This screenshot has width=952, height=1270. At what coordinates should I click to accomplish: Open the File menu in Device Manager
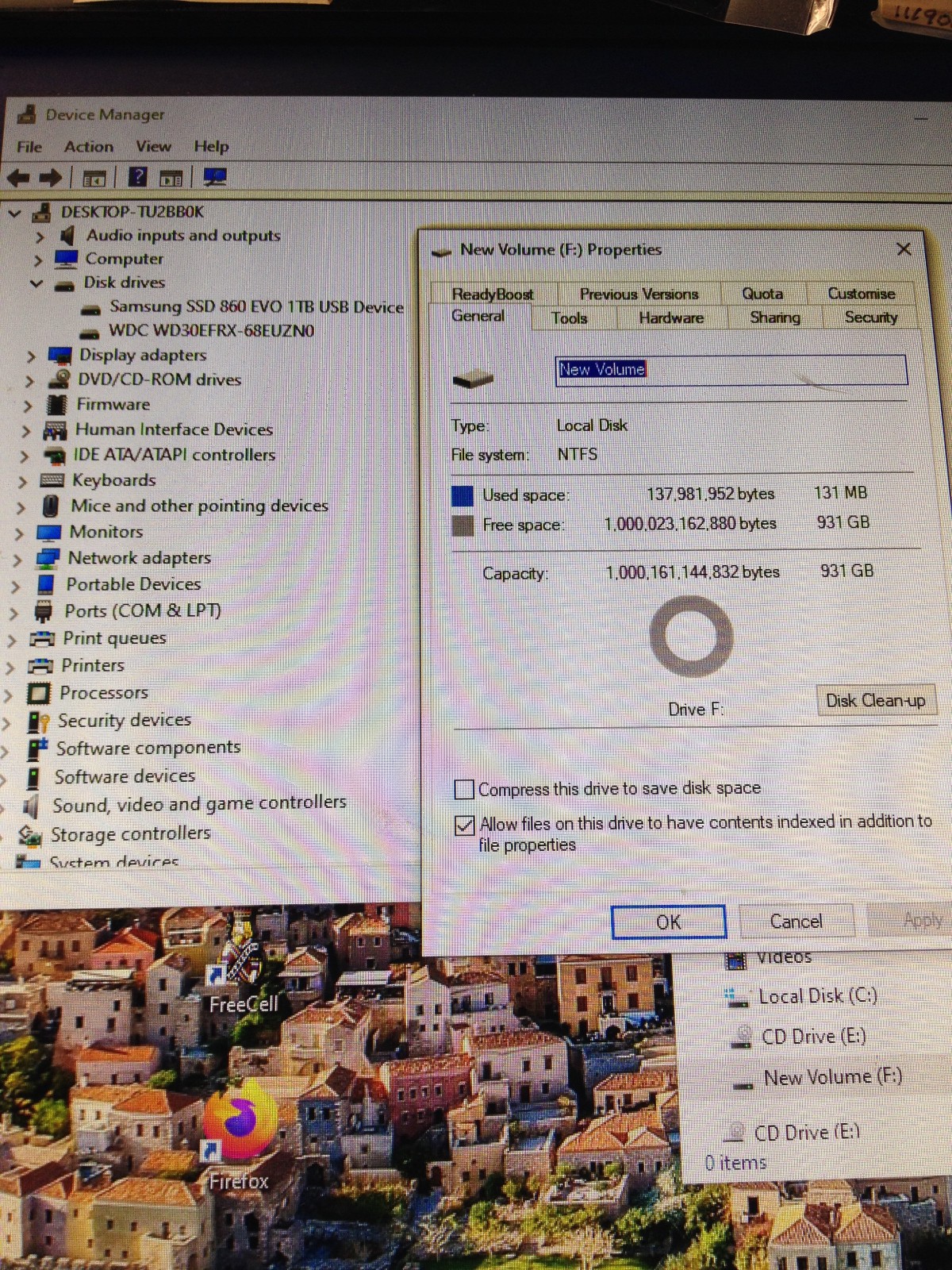pos(29,147)
